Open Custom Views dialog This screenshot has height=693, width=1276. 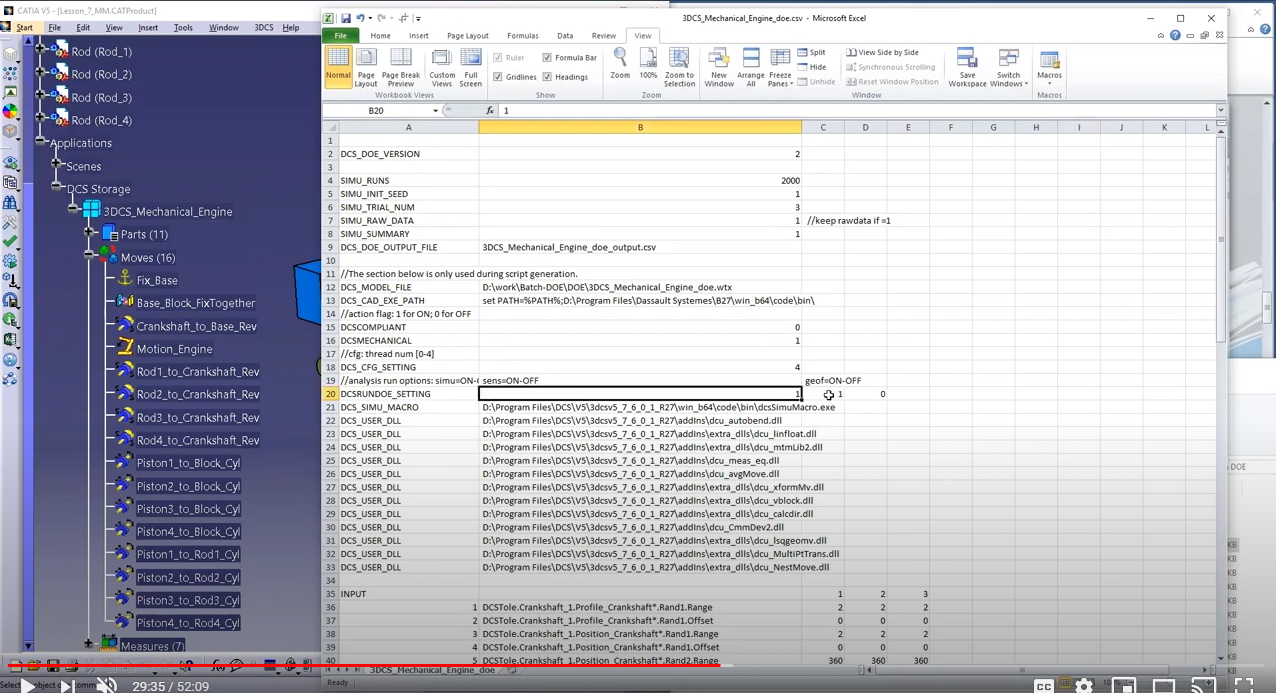pos(442,66)
